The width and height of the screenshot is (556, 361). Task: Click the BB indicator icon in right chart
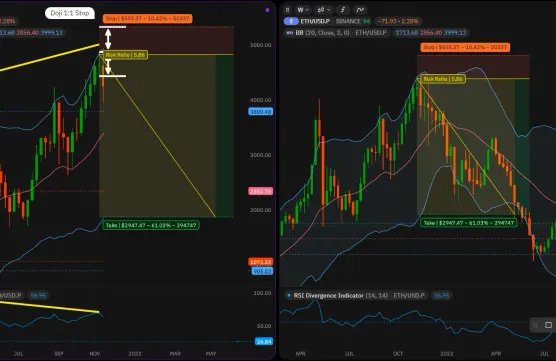point(290,33)
